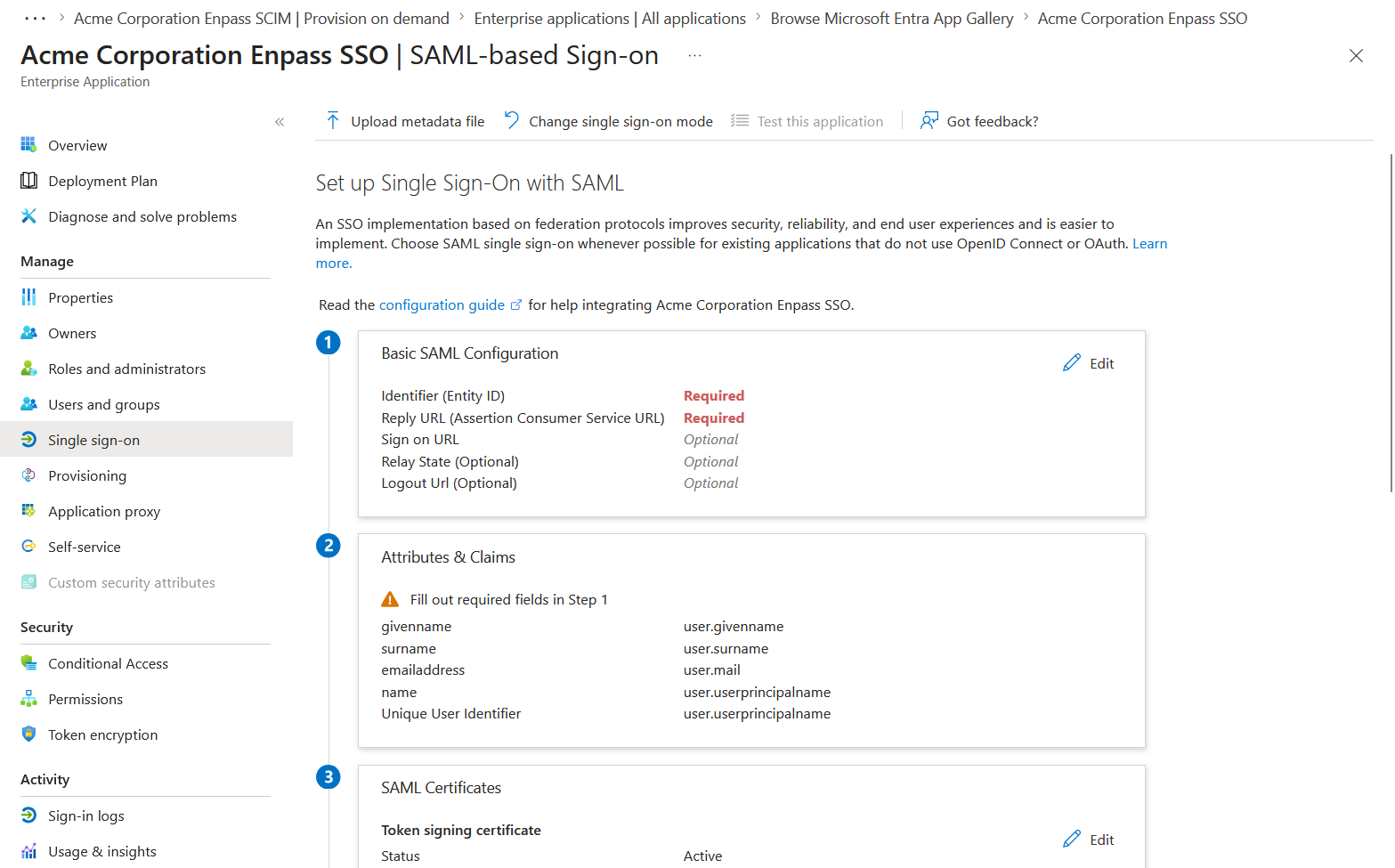Image resolution: width=1395 pixels, height=868 pixels.
Task: Expand the hidden breadcrumb ellipsis
Action: 35,19
